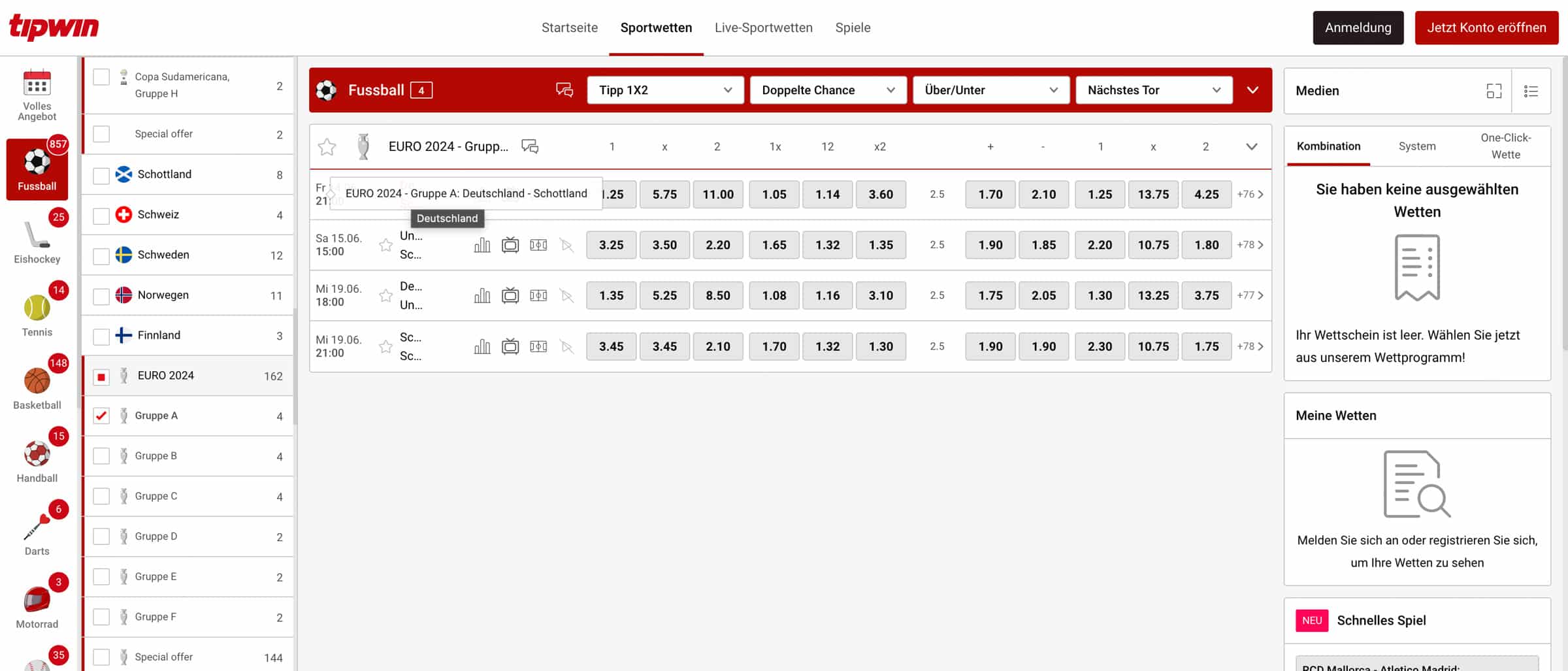Image resolution: width=1568 pixels, height=671 pixels.
Task: Open the Doppelte Chance dropdown
Action: [x=828, y=90]
